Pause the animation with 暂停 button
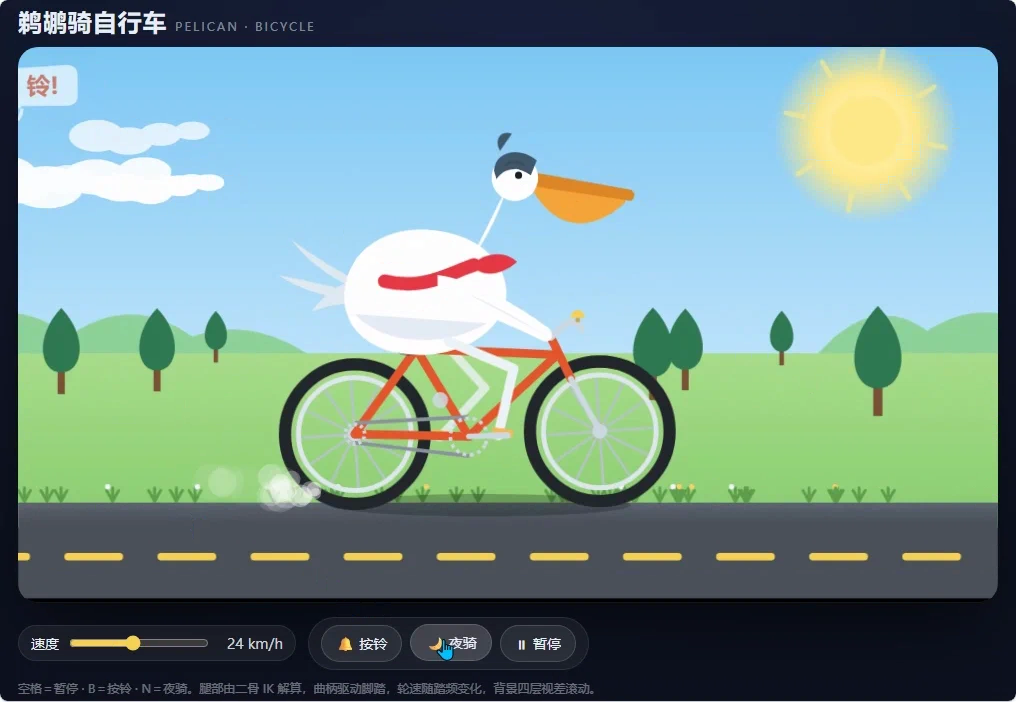Image resolution: width=1016 pixels, height=702 pixels. (x=538, y=644)
